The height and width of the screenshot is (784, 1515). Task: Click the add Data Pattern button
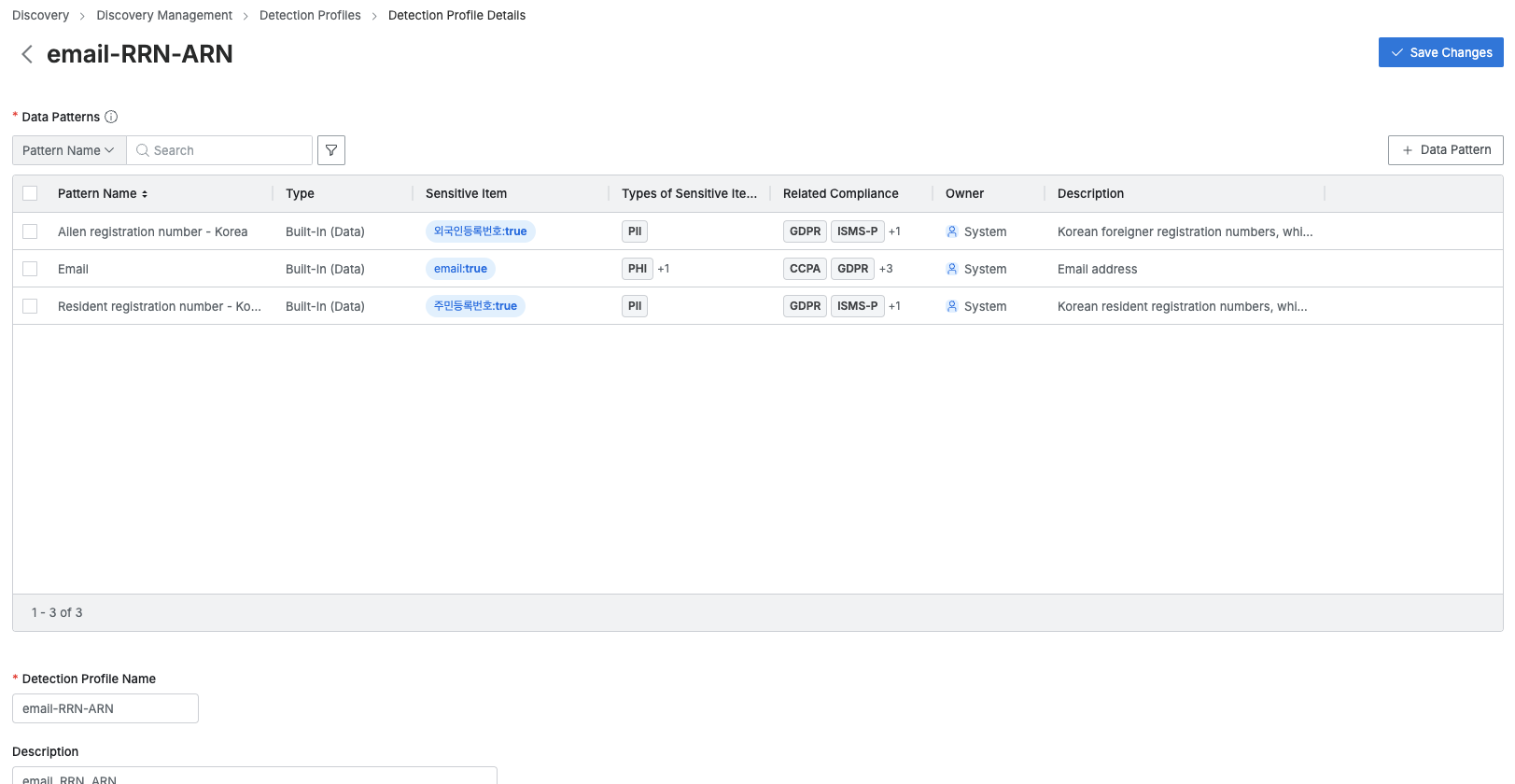(1445, 150)
